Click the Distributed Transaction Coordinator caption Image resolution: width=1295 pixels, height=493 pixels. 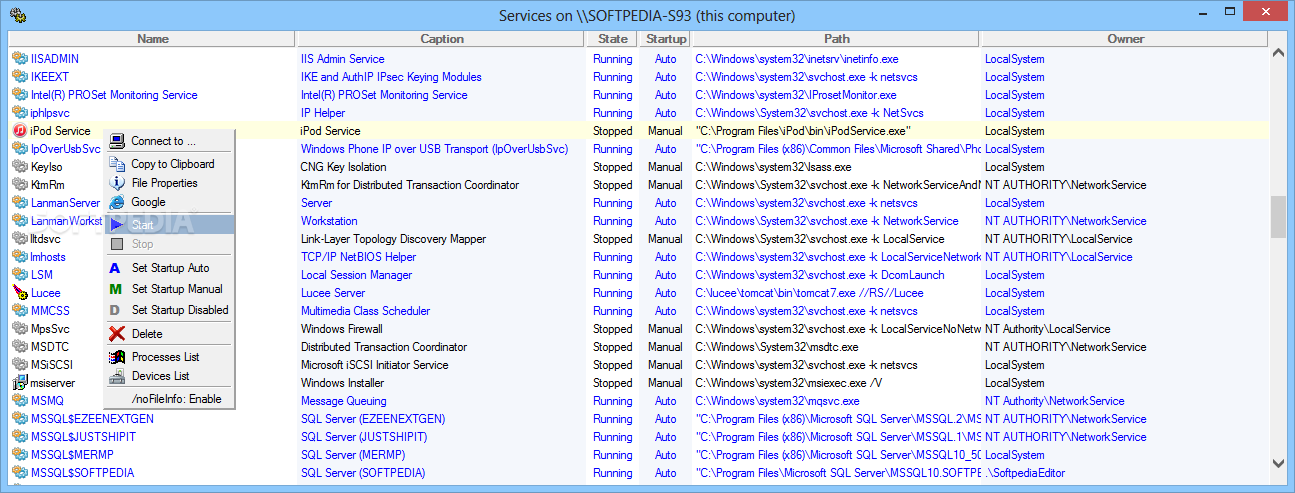[384, 347]
